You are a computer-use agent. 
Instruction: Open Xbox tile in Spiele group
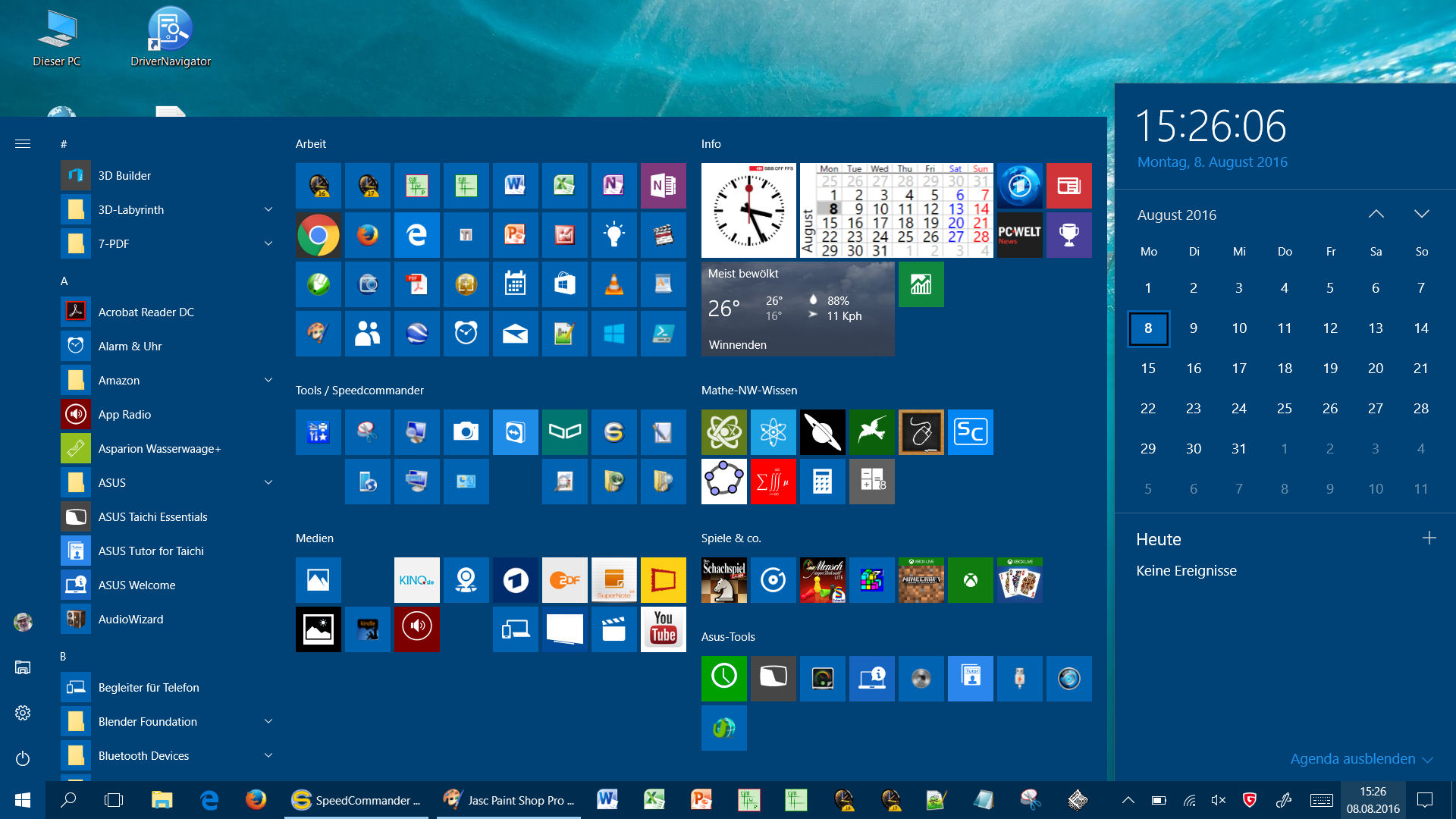click(970, 580)
